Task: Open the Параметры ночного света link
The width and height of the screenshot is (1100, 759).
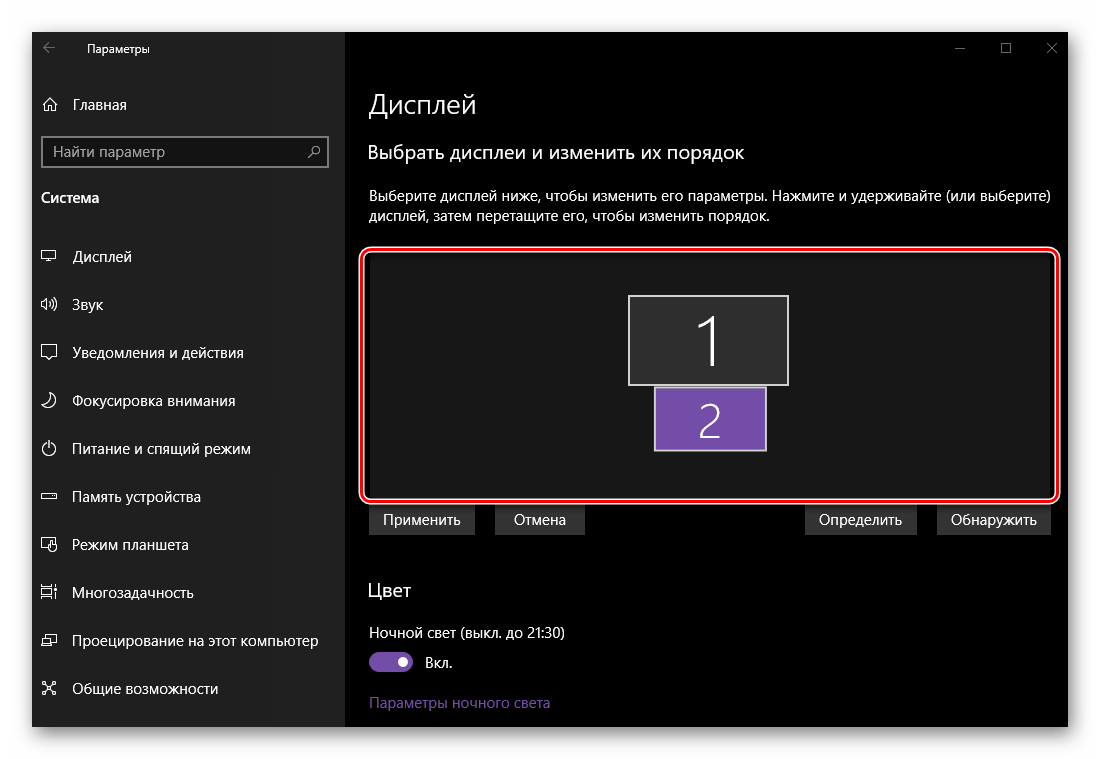Action: 459,703
